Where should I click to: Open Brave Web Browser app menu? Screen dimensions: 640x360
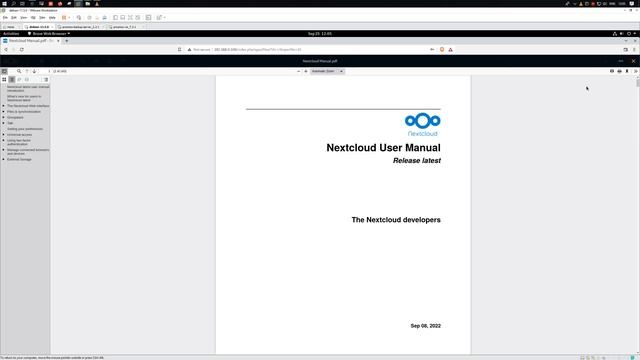[49, 33]
